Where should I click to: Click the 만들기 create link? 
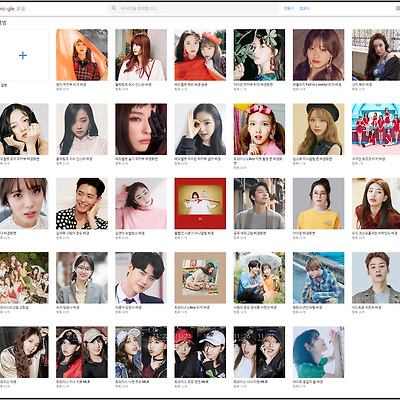tap(289, 8)
